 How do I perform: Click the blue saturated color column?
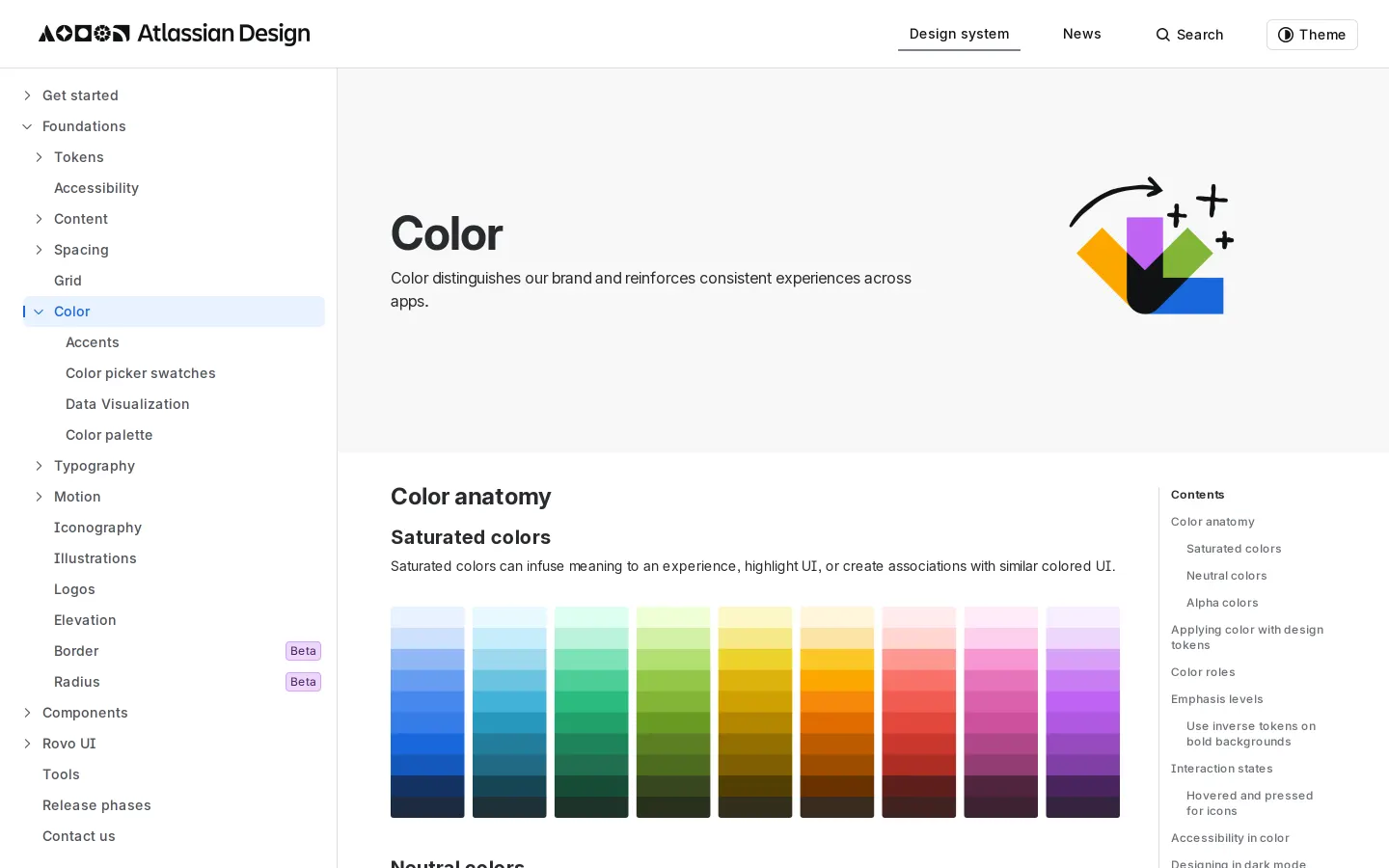(427, 712)
